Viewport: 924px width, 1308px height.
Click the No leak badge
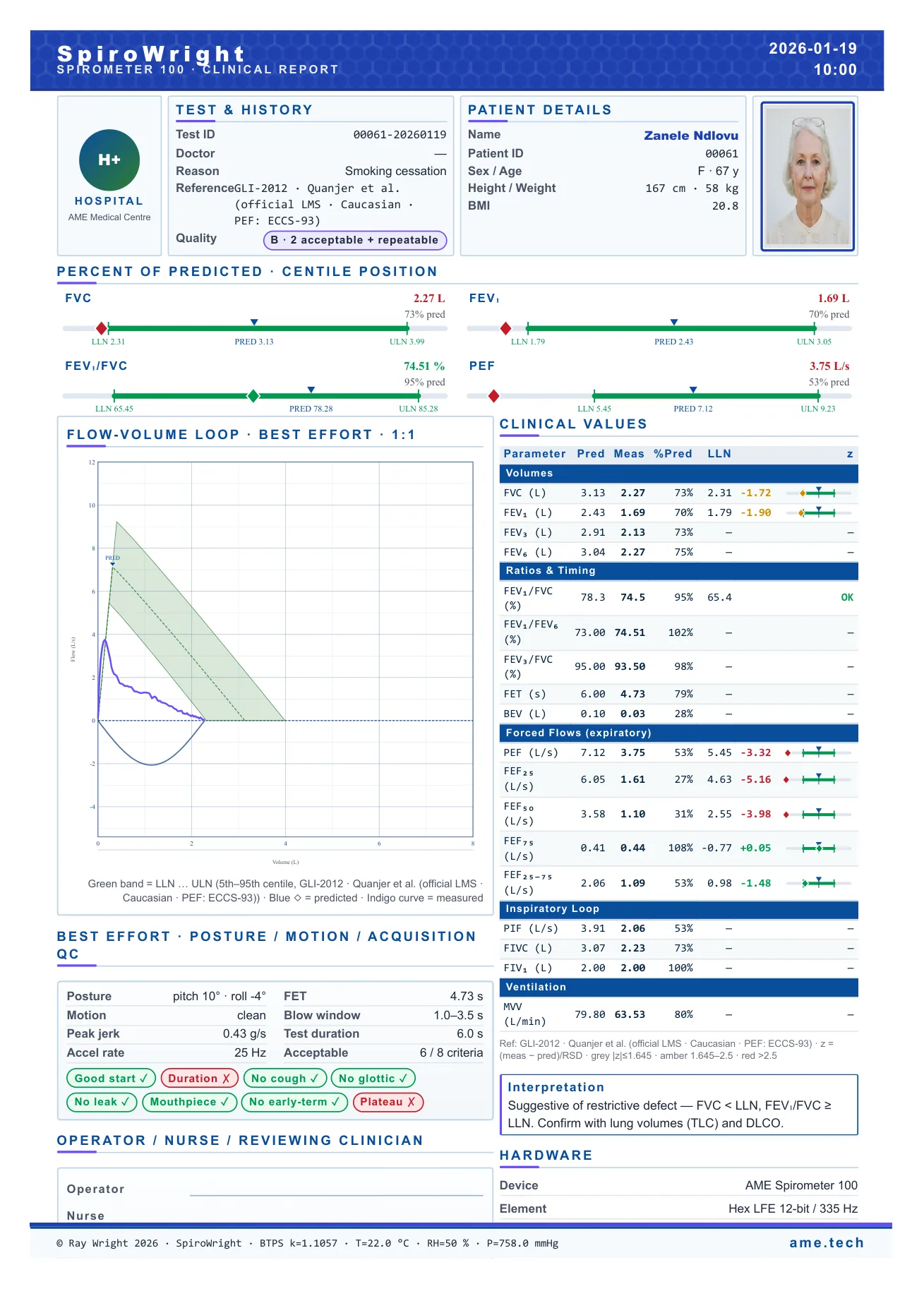(102, 1102)
